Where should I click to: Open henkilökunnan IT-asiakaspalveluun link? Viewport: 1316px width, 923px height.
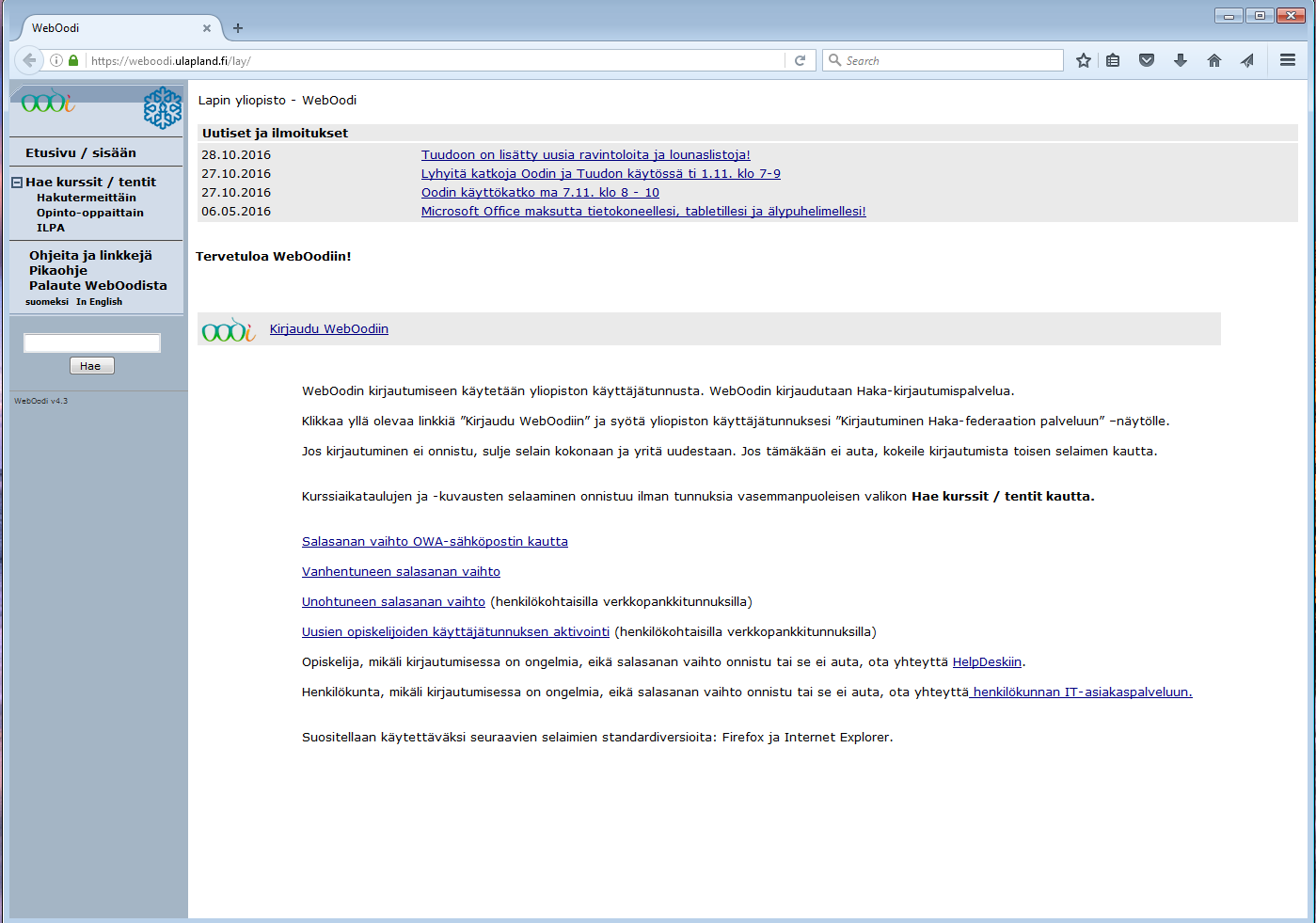click(1082, 692)
